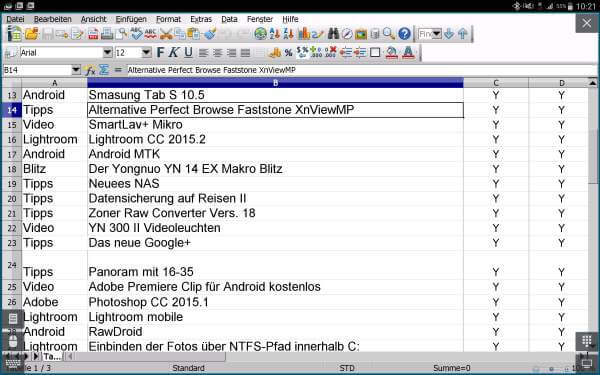Open Help with the blue question mark

[404, 34]
